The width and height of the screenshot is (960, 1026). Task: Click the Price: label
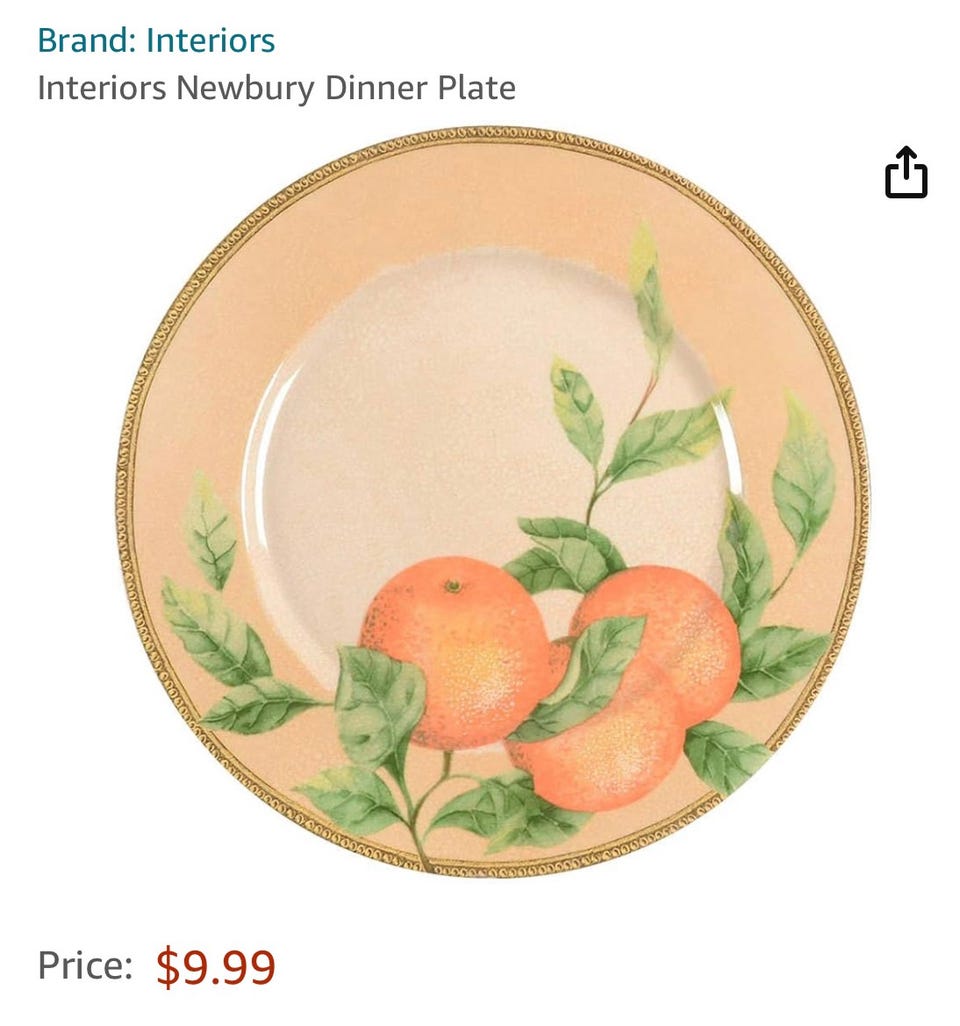coord(84,966)
